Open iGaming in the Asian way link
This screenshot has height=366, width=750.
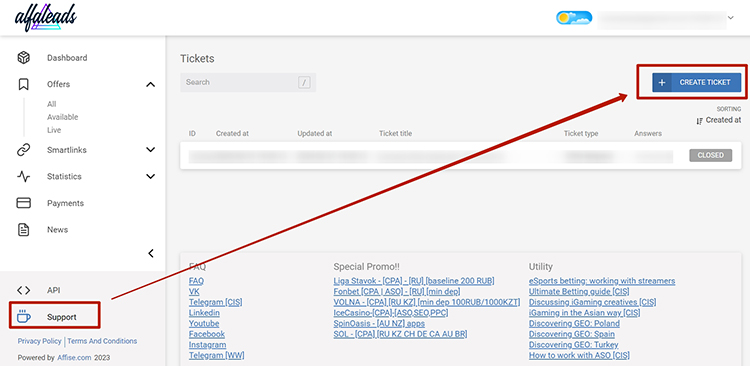pyautogui.click(x=585, y=313)
